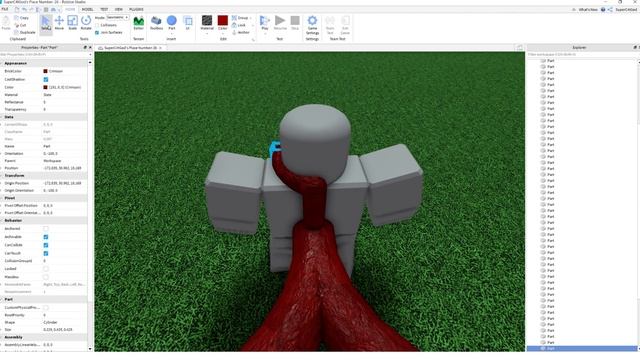Switch to the MODEL ribbon tab
This screenshot has width=640, height=360.
tap(87, 9)
